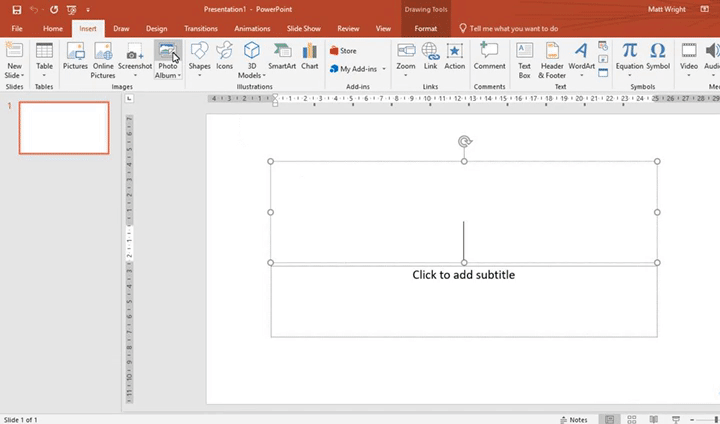Viewport: 720px width, 424px height.
Task: Click 'Tell me what you want to do'
Action: pyautogui.click(x=512, y=29)
